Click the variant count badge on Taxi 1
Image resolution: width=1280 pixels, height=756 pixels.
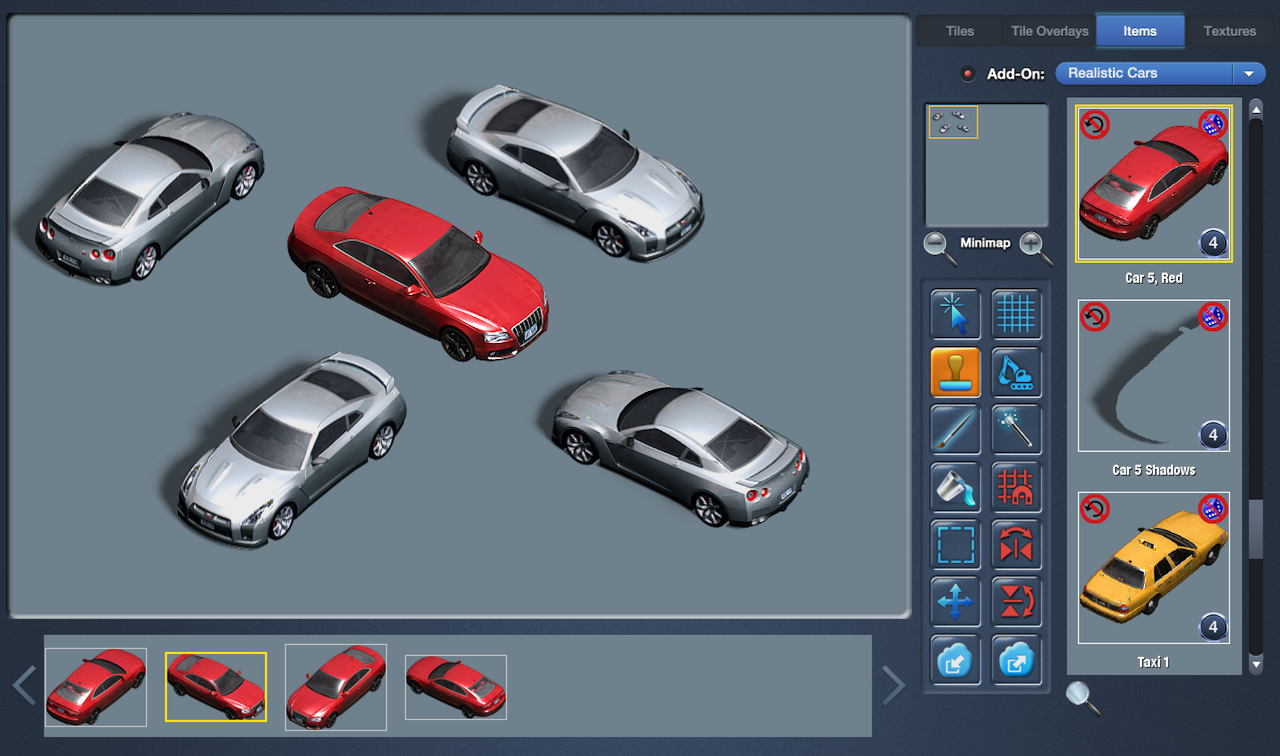1213,627
